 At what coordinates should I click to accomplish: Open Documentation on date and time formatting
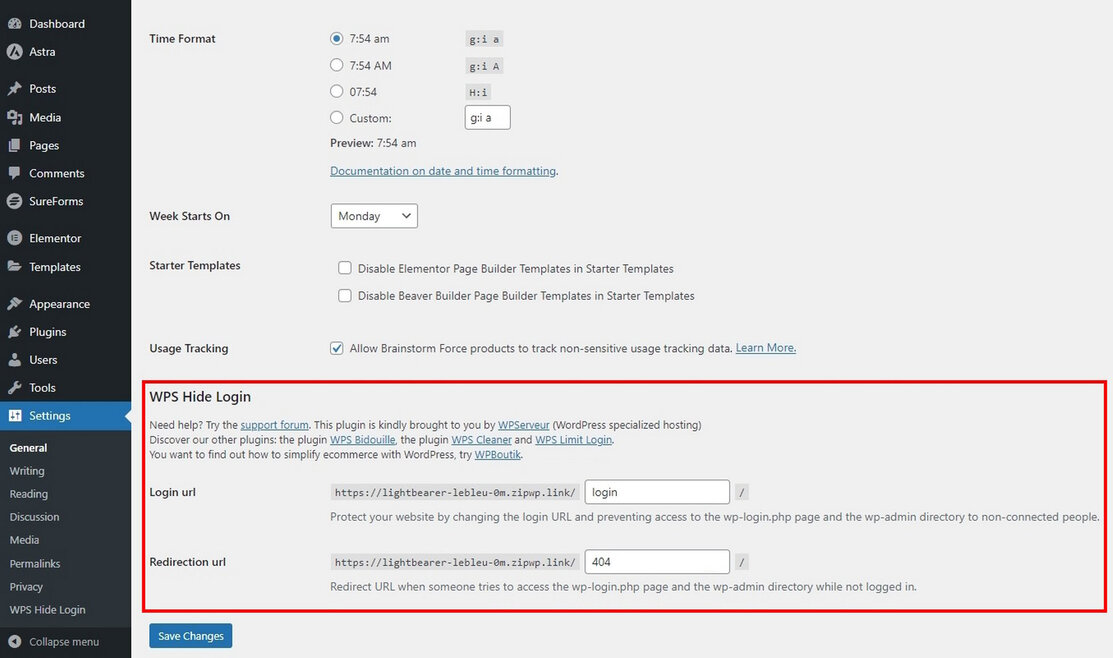(x=443, y=171)
